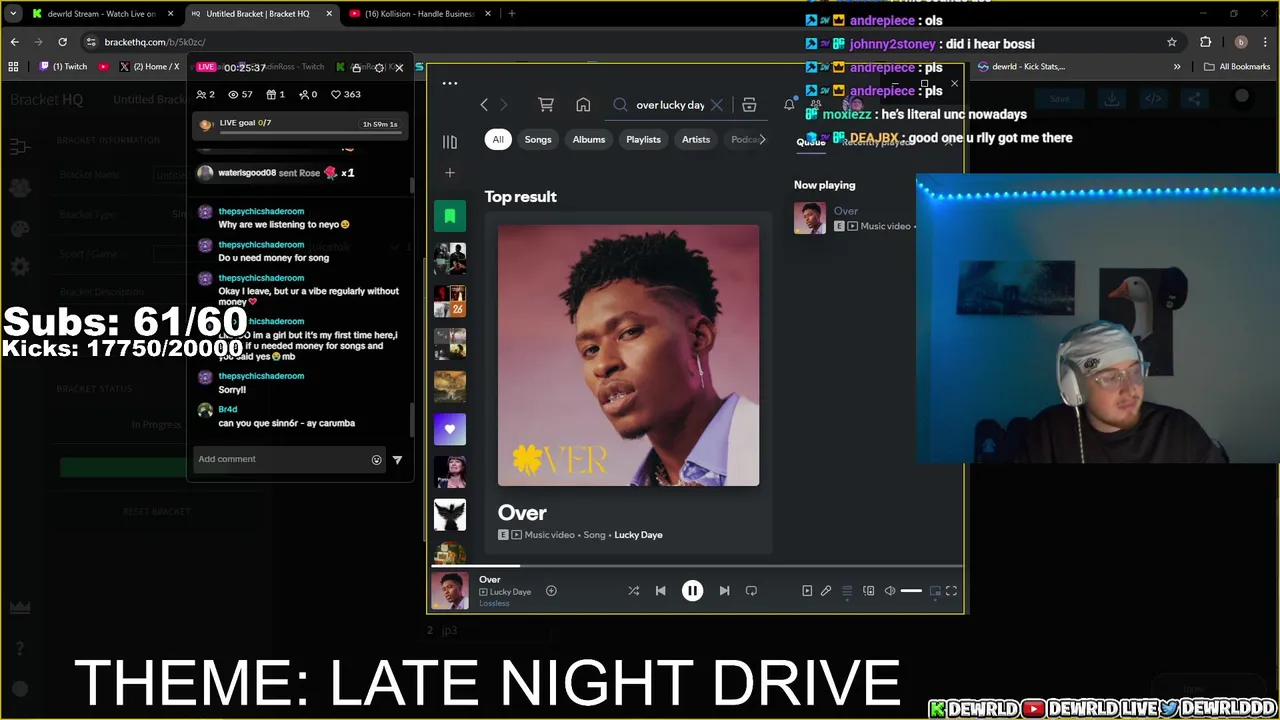Image resolution: width=1280 pixels, height=720 pixels.
Task: Clear the search query with X
Action: click(717, 105)
